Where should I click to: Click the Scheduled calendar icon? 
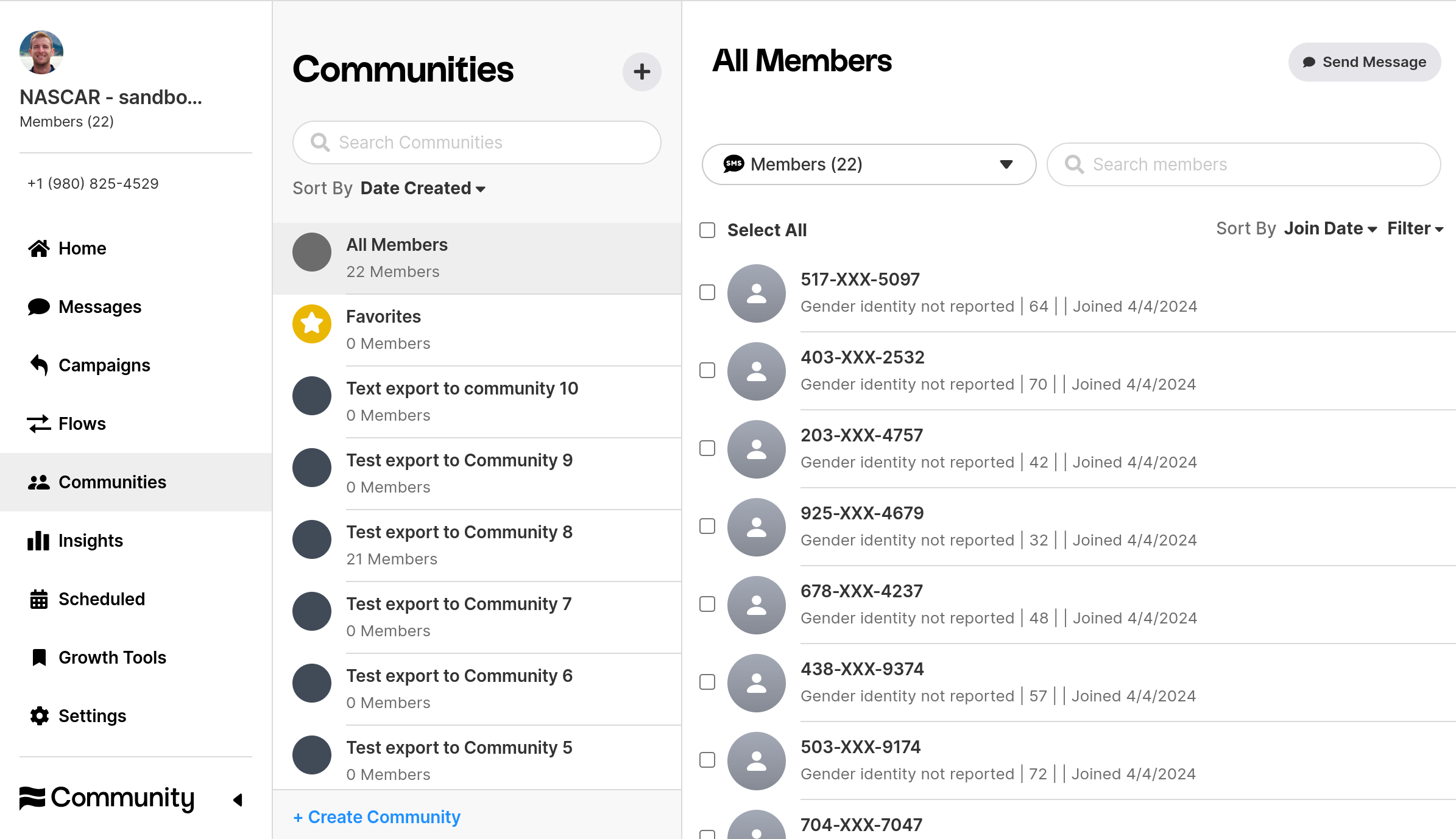tap(39, 599)
